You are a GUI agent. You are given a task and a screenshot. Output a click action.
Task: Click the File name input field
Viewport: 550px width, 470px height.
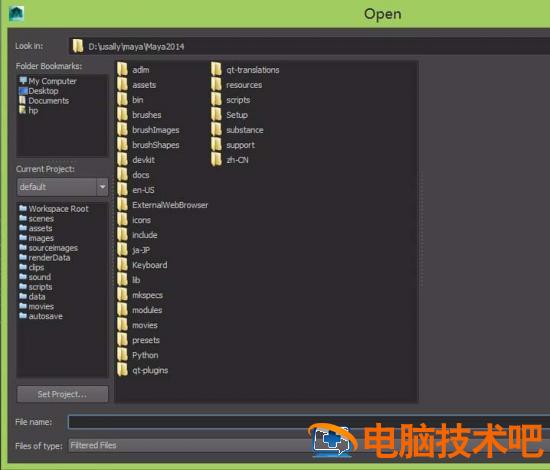[309, 422]
